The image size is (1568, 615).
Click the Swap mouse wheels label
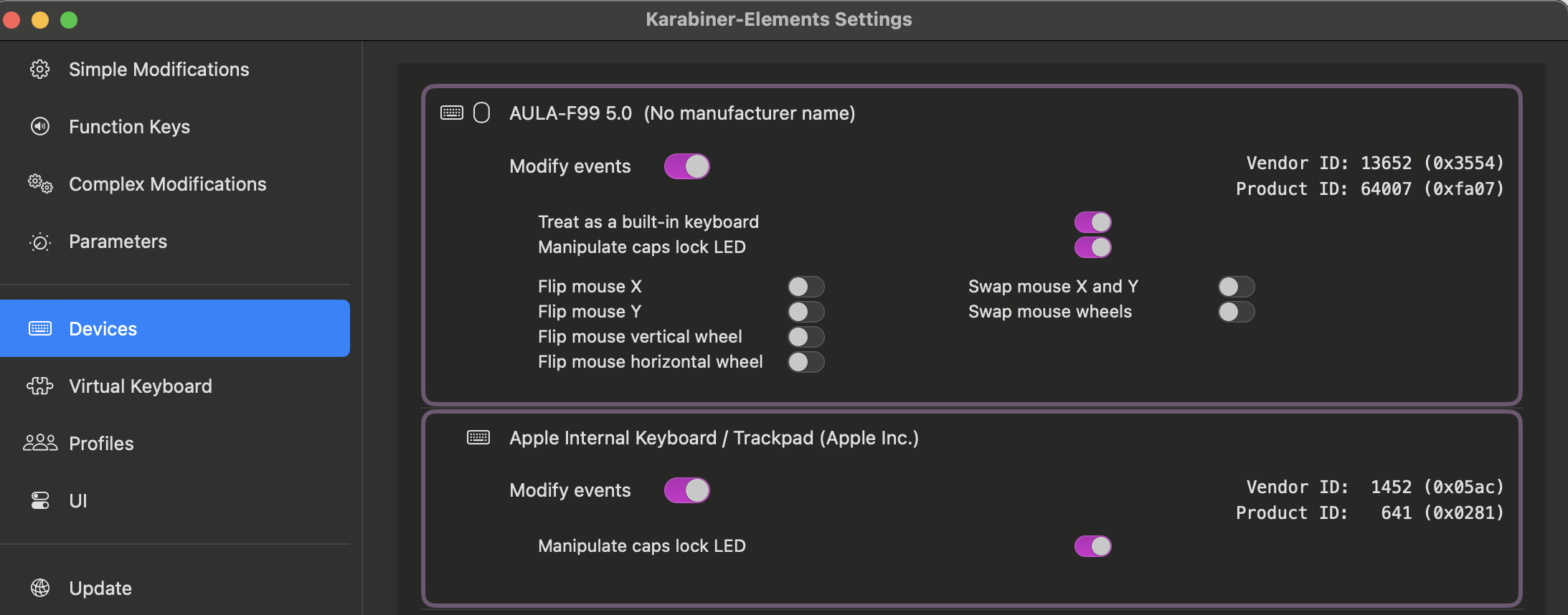(x=1050, y=312)
